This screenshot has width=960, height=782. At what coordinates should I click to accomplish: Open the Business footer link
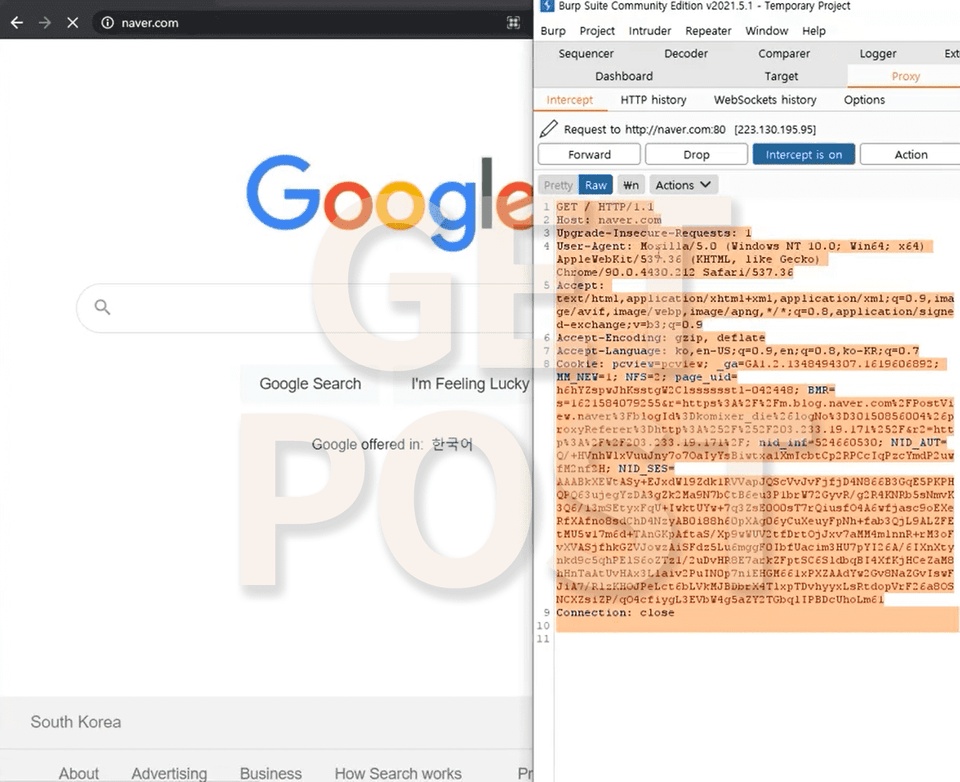[x=271, y=773]
